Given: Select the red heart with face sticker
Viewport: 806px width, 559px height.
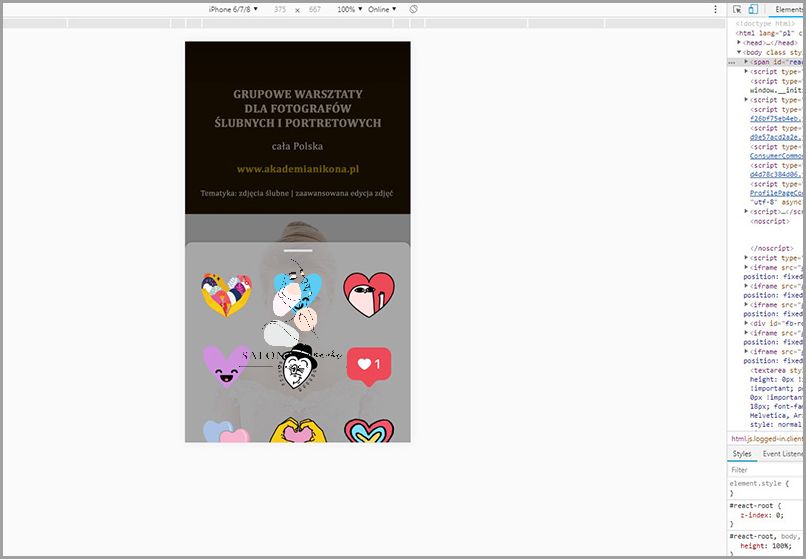Looking at the screenshot, I should click(x=369, y=291).
